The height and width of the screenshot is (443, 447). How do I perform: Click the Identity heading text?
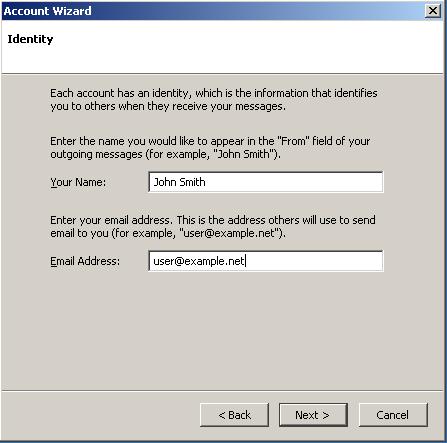[x=30, y=39]
